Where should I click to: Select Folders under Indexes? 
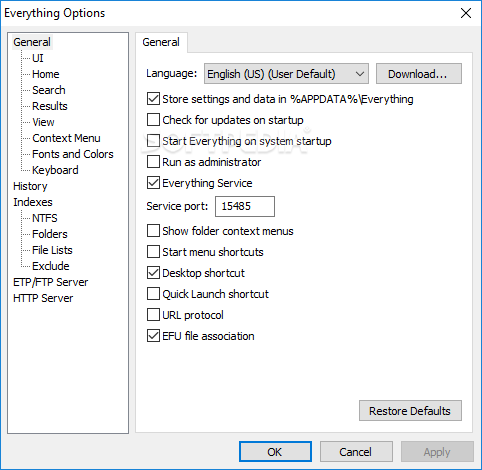tap(50, 234)
